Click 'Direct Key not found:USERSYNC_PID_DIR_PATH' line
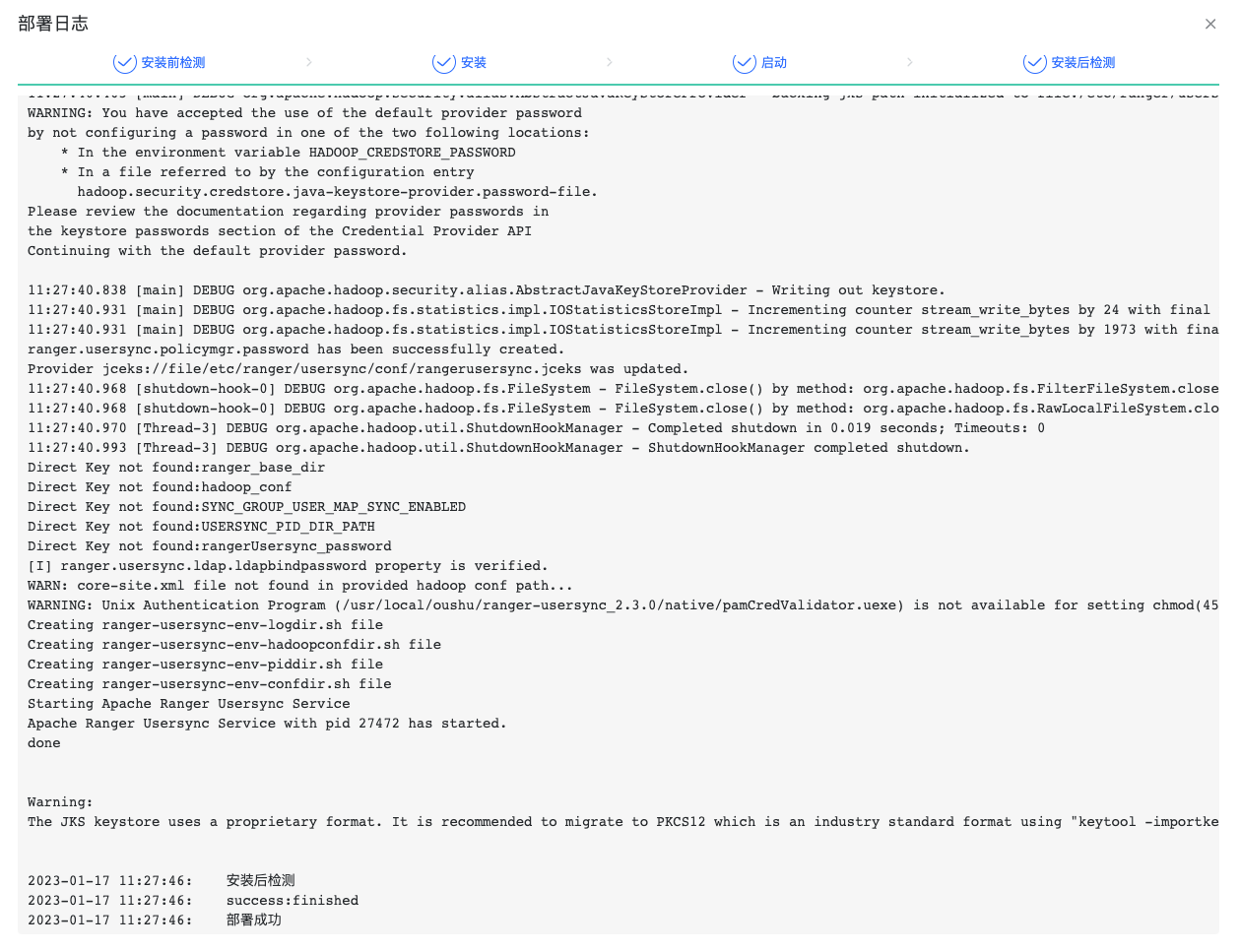The width and height of the screenshot is (1240, 952). click(201, 527)
